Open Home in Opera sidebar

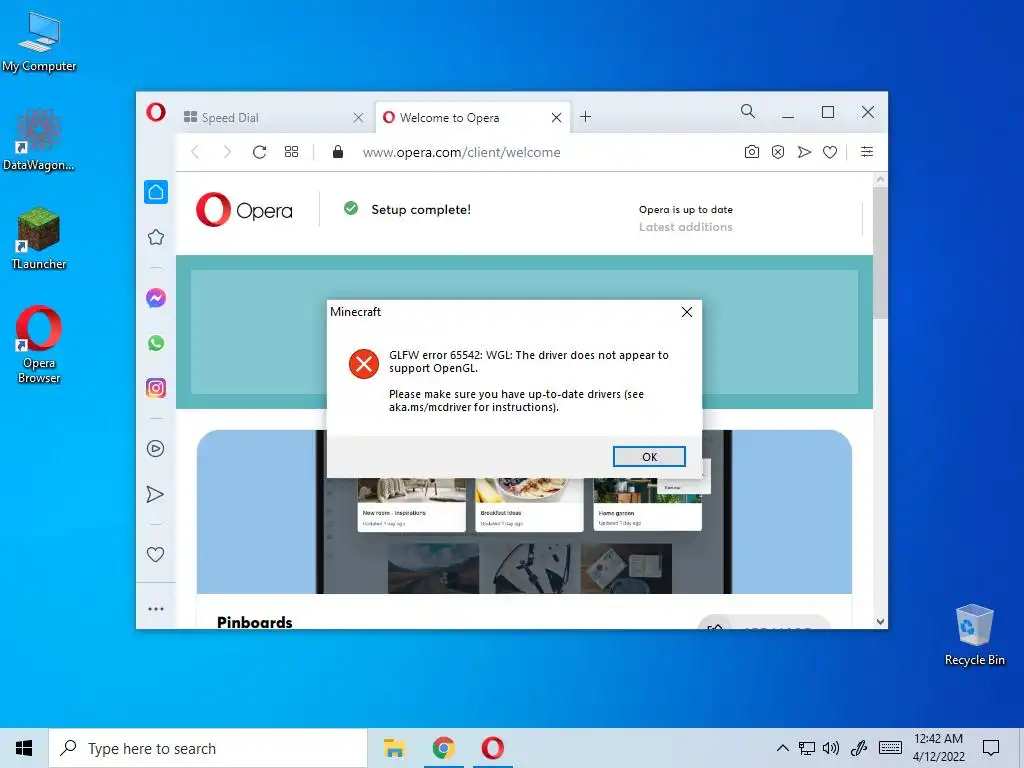155,192
